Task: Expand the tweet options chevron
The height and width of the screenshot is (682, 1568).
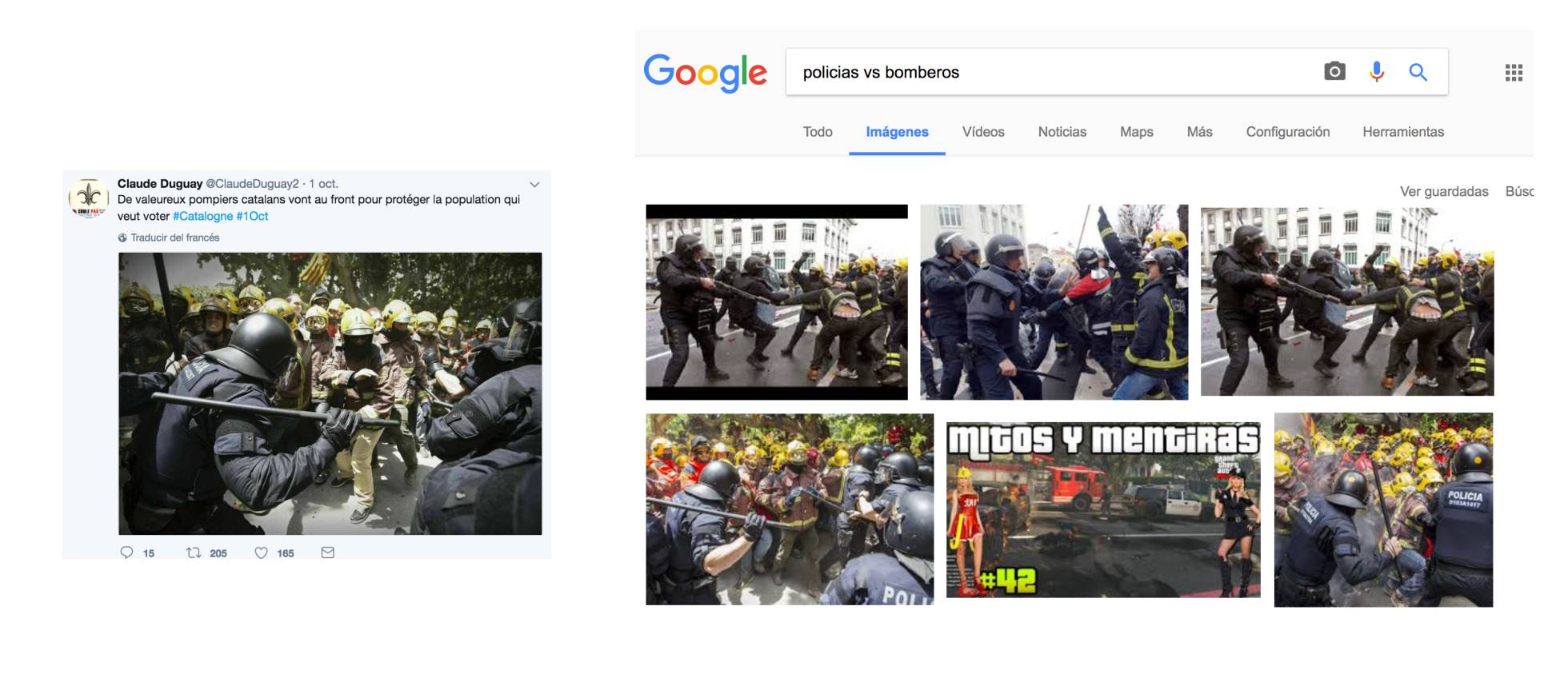Action: point(534,185)
